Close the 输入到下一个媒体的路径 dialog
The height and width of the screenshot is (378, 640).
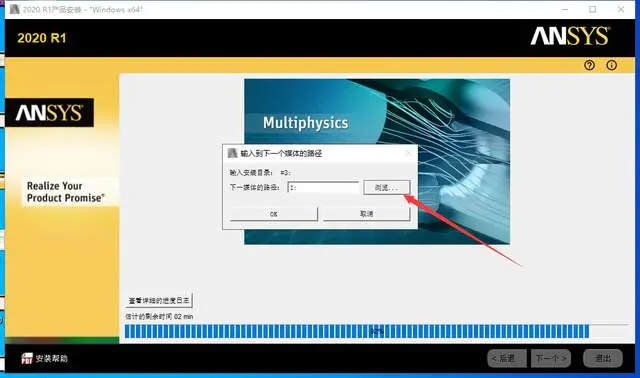pyautogui.click(x=408, y=153)
